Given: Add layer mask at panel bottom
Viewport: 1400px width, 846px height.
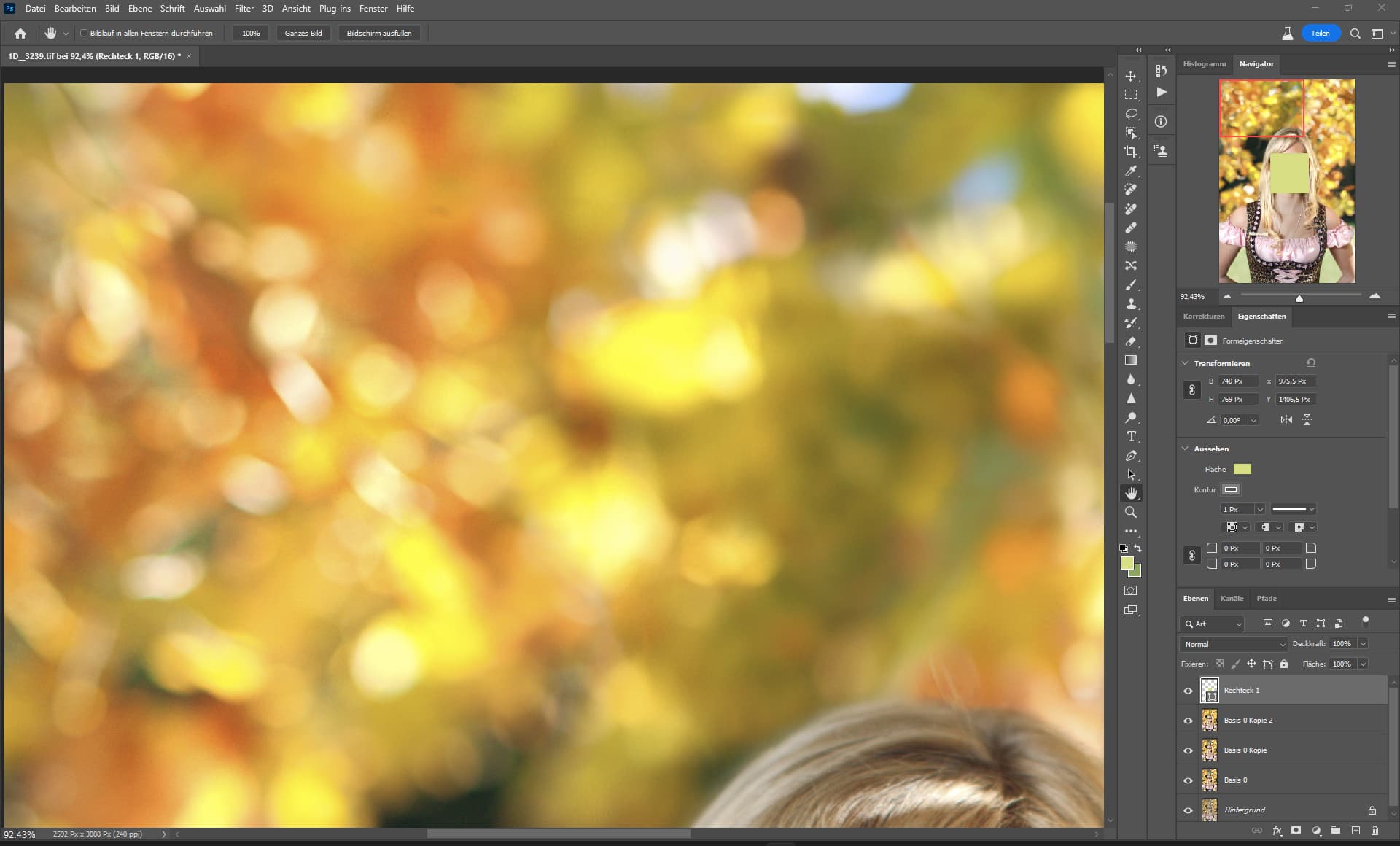Looking at the screenshot, I should pos(1296,831).
